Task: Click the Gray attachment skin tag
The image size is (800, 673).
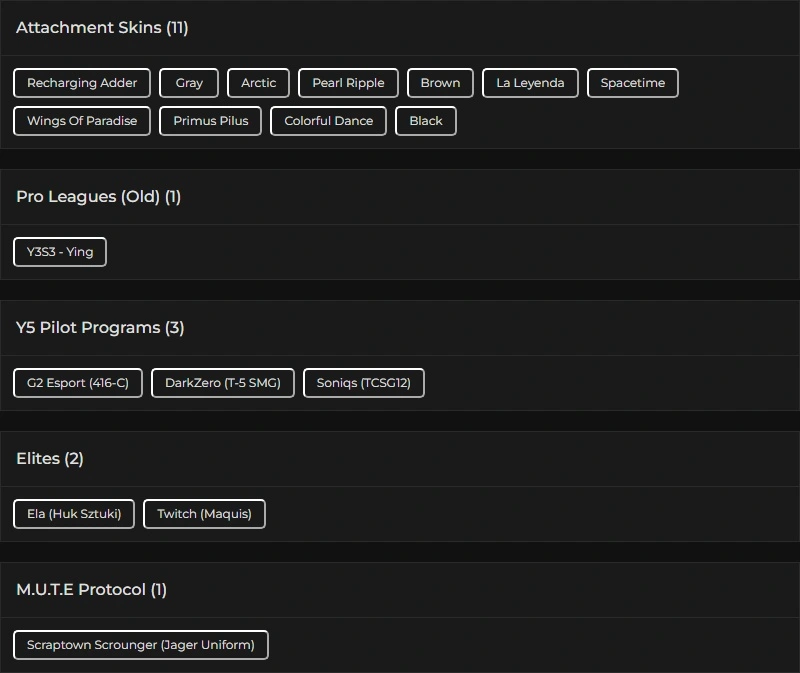Action: point(189,83)
